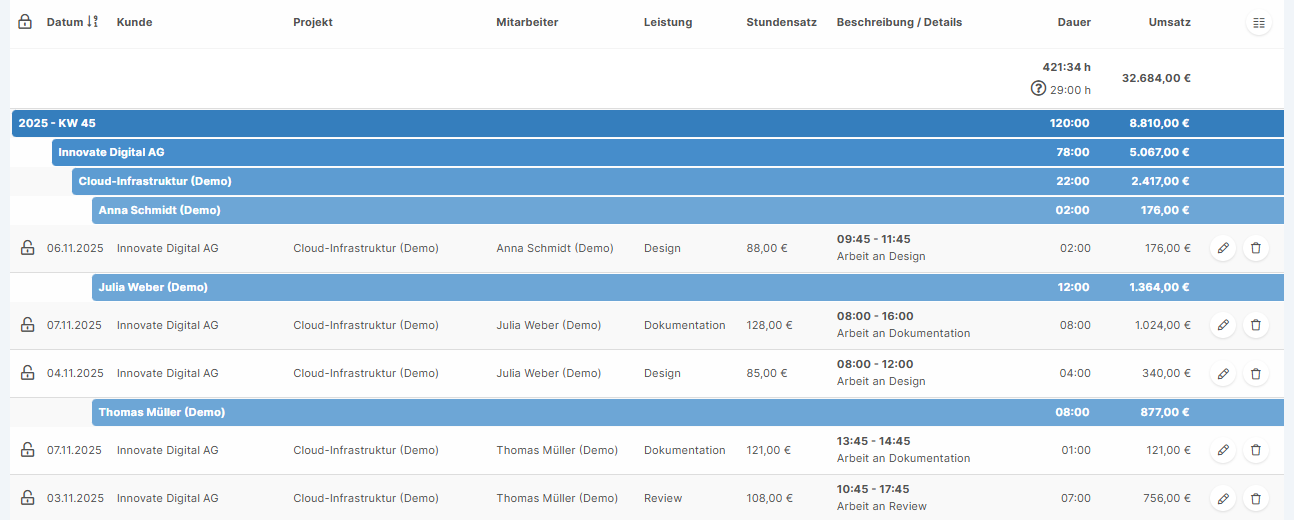Click the time range 13:45 - 14:45
The width and height of the screenshot is (1294, 520).
874,441
